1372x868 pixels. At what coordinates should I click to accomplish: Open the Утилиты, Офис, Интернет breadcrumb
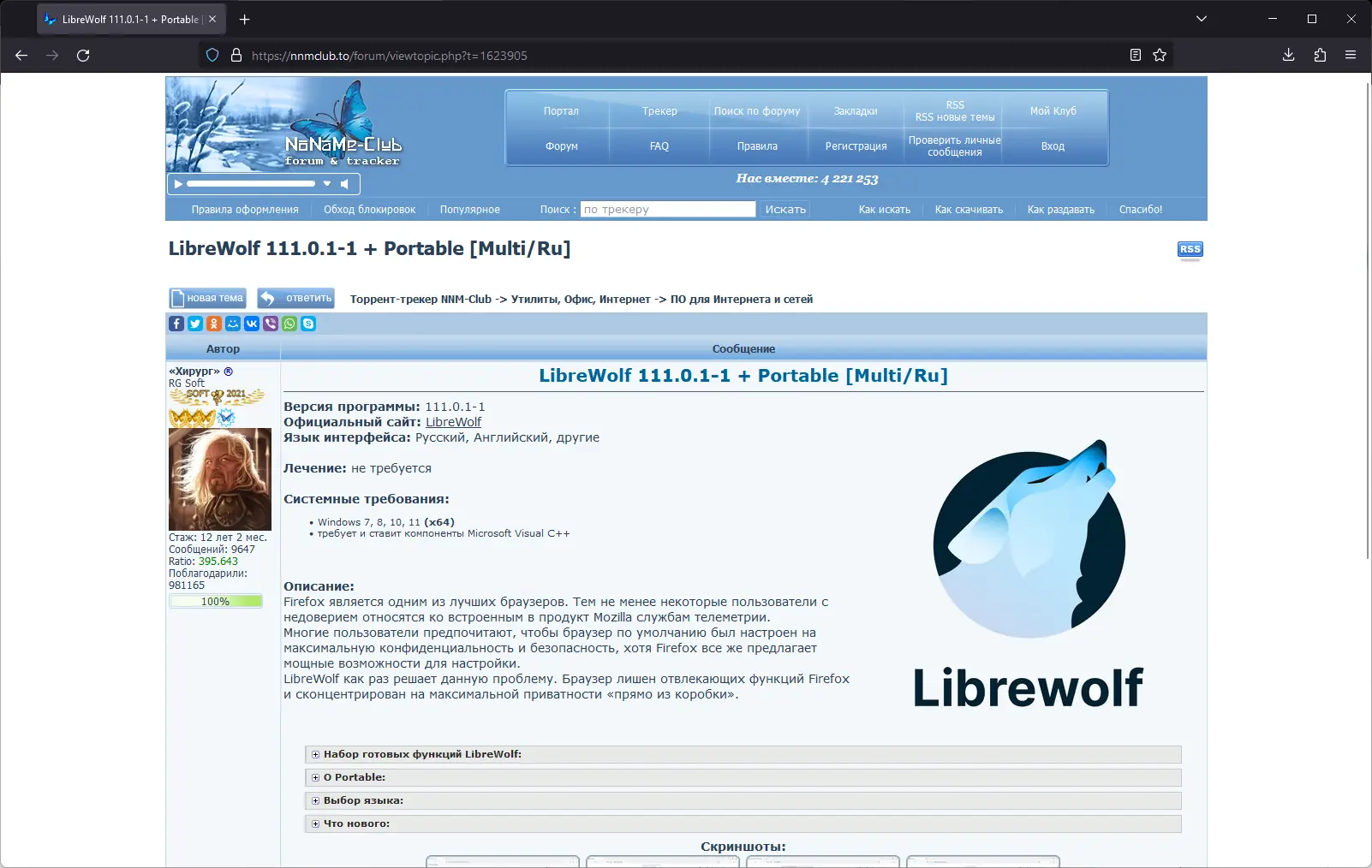pyautogui.click(x=581, y=300)
